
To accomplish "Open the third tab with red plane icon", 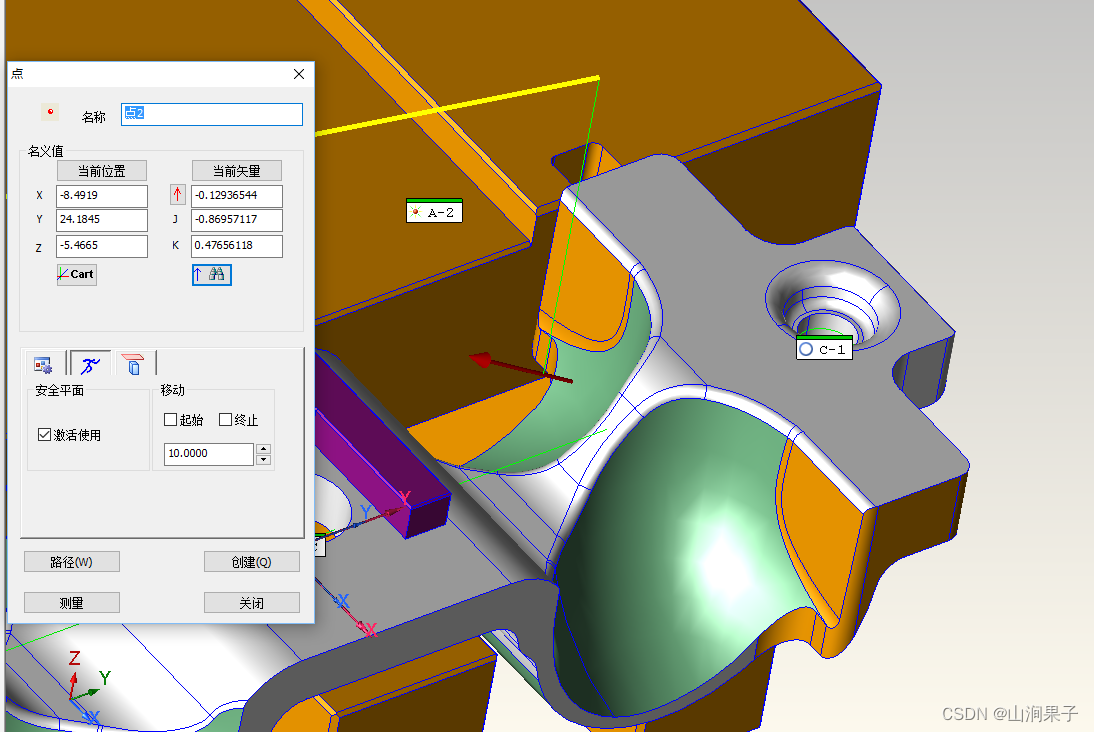I will 133,364.
